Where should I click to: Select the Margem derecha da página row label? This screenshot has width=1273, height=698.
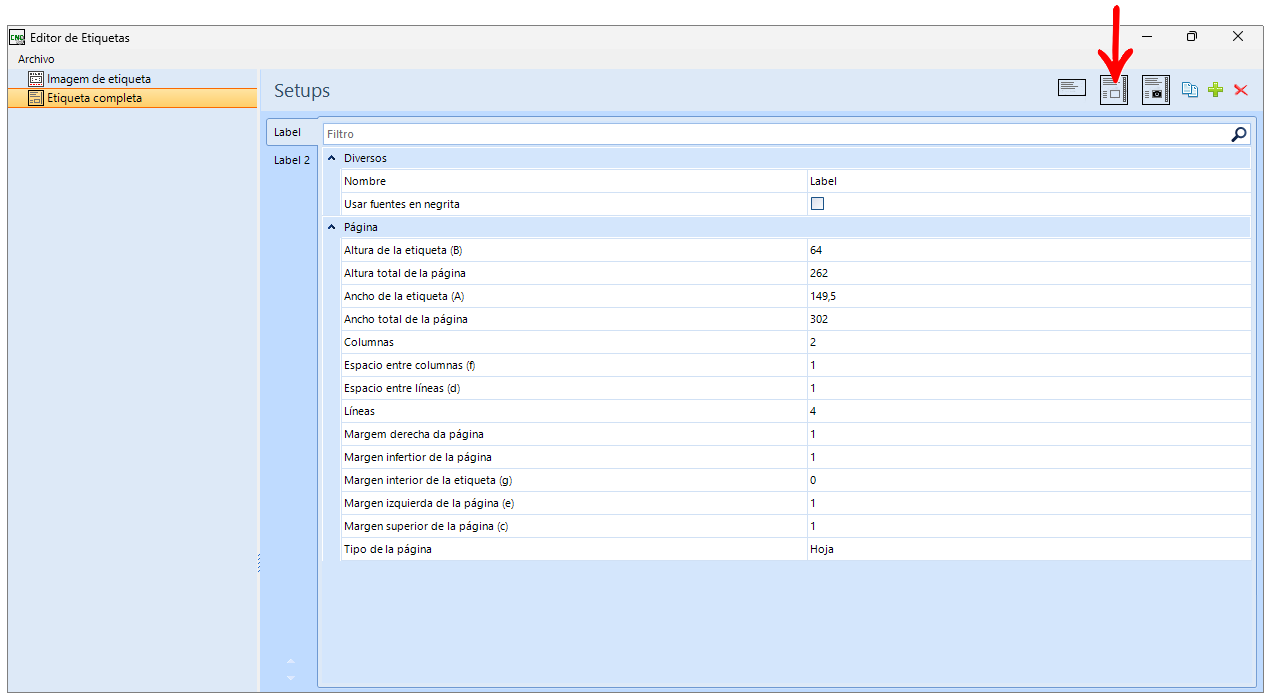pos(414,434)
